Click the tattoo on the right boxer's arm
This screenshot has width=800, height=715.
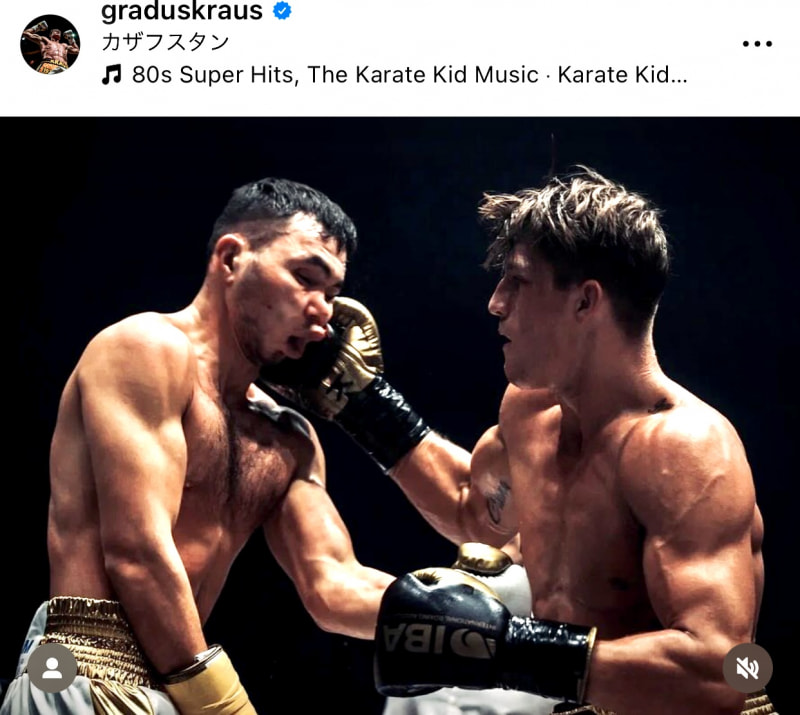coord(498,503)
